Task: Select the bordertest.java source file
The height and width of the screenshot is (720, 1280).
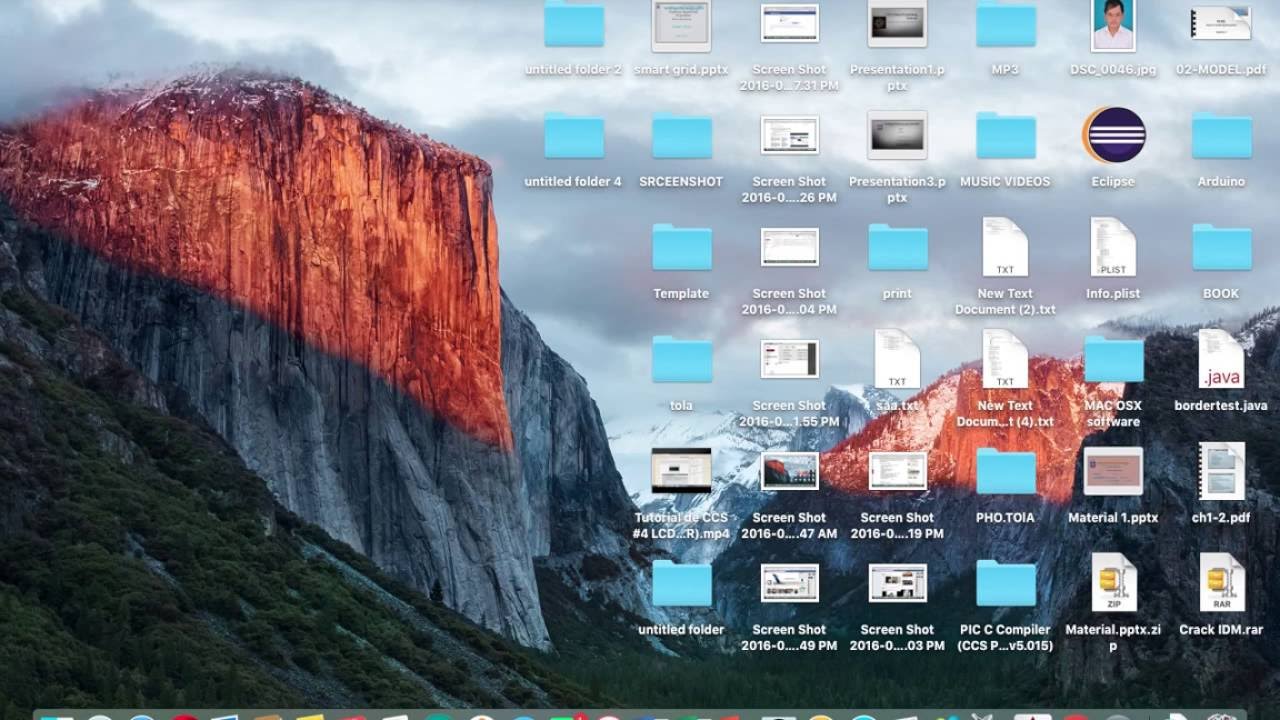Action: tap(1221, 359)
